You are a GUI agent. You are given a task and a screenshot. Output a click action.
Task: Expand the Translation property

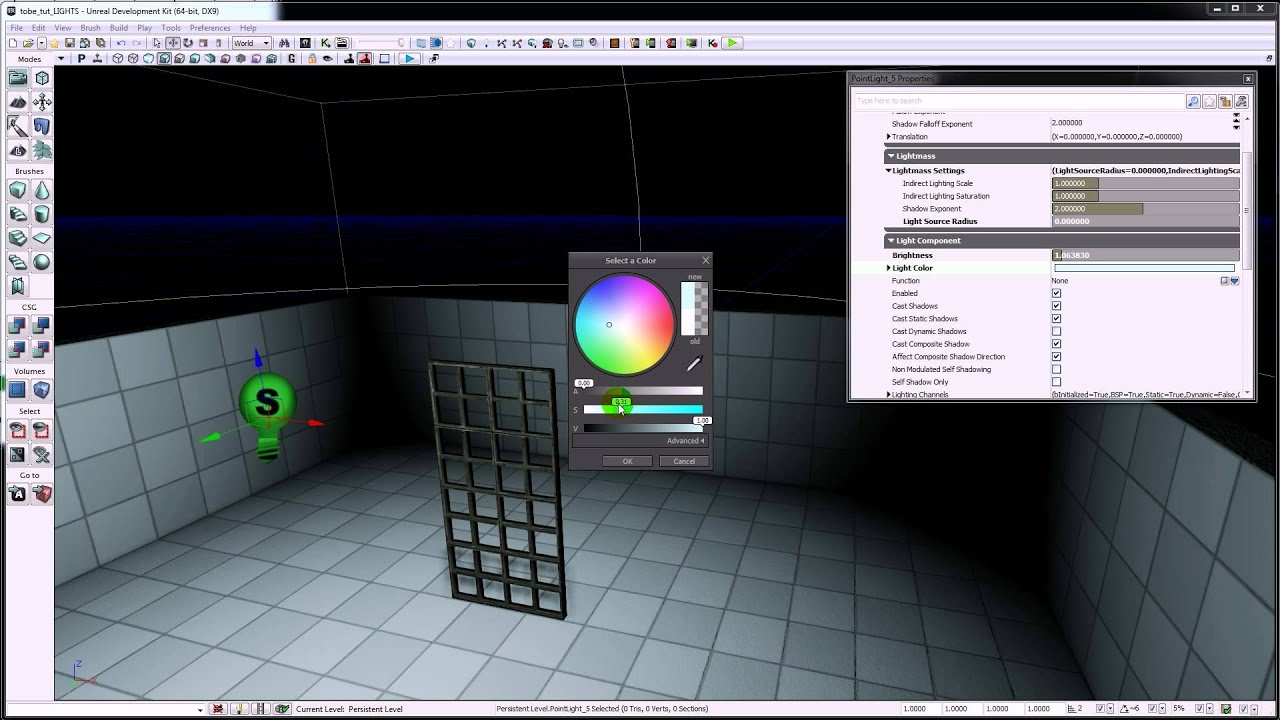pos(888,137)
